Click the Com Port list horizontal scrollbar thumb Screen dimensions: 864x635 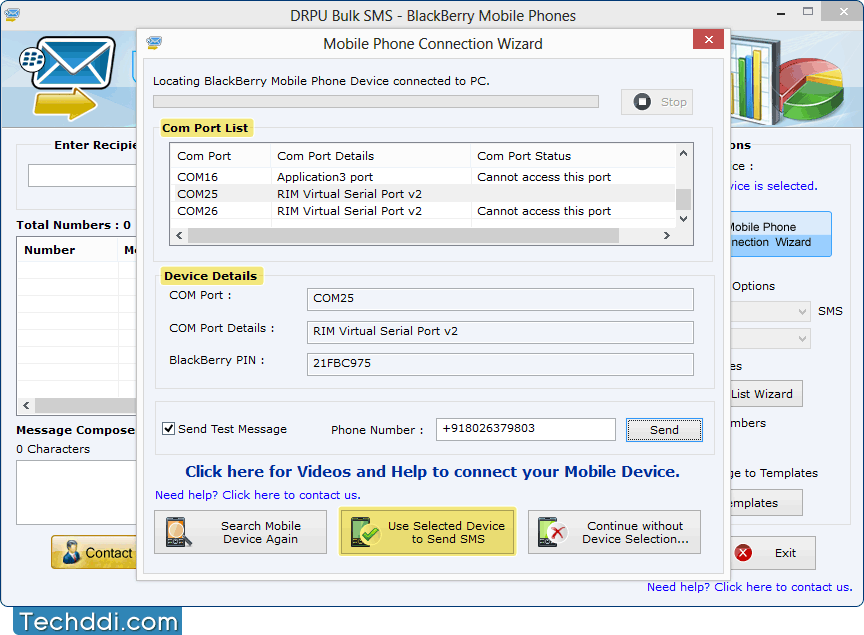click(x=403, y=235)
